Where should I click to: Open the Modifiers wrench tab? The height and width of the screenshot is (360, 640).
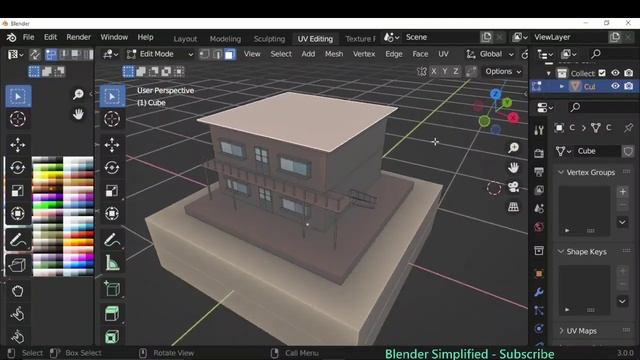point(539,292)
